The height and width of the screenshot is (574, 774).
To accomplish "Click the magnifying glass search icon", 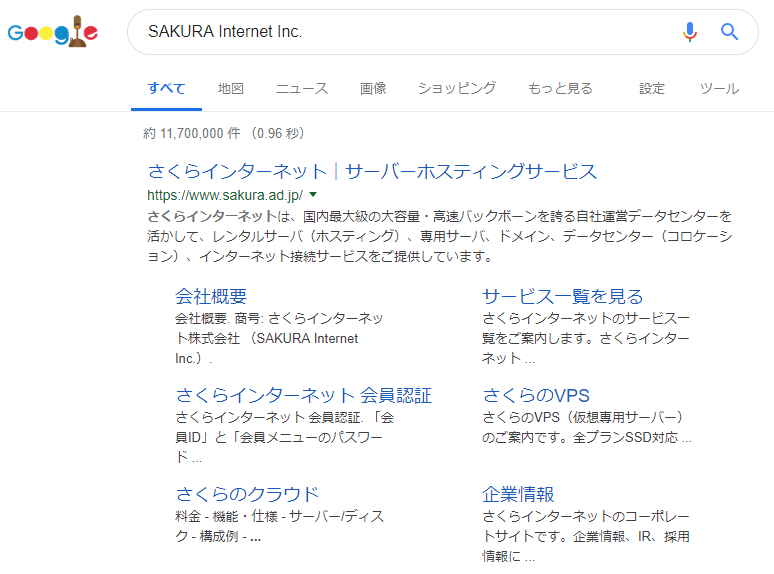I will (x=729, y=32).
